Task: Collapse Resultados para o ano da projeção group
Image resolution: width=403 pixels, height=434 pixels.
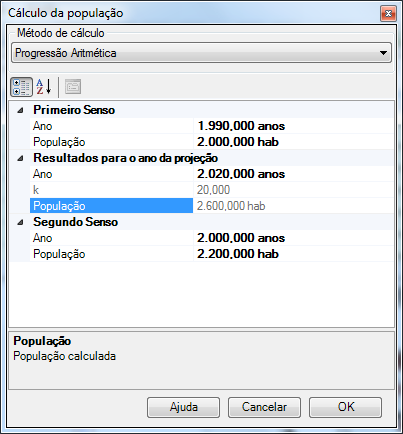Action: click(21, 158)
